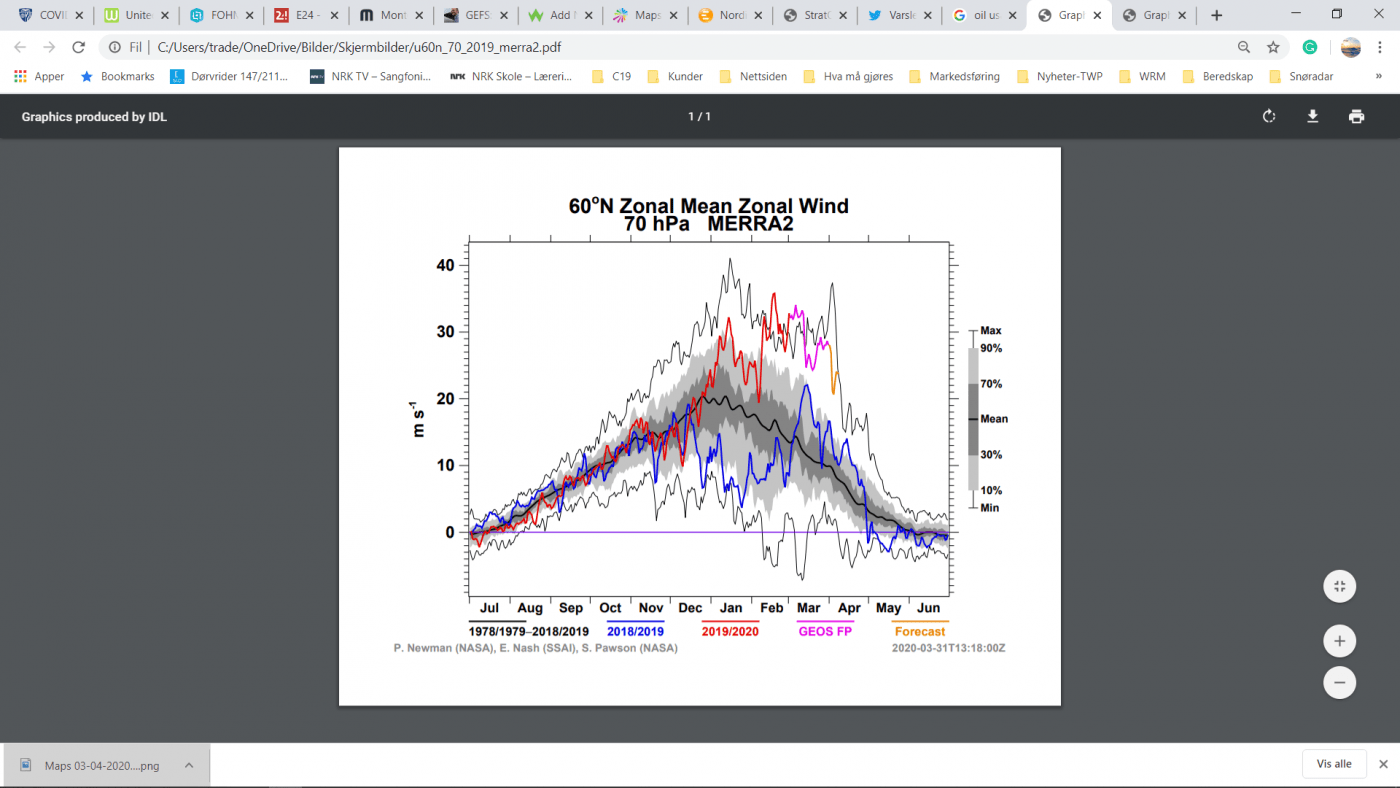
Task: Click Vis alle downloads button
Action: tap(1334, 764)
